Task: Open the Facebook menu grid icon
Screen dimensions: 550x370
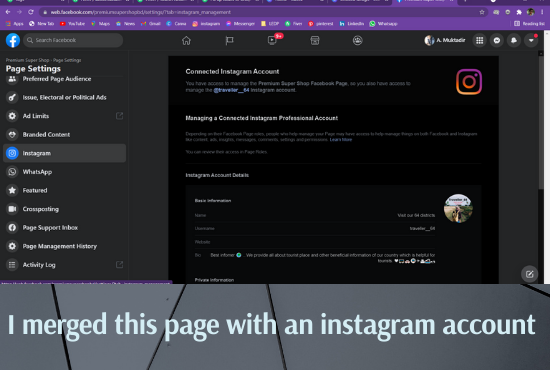Action: (x=479, y=40)
